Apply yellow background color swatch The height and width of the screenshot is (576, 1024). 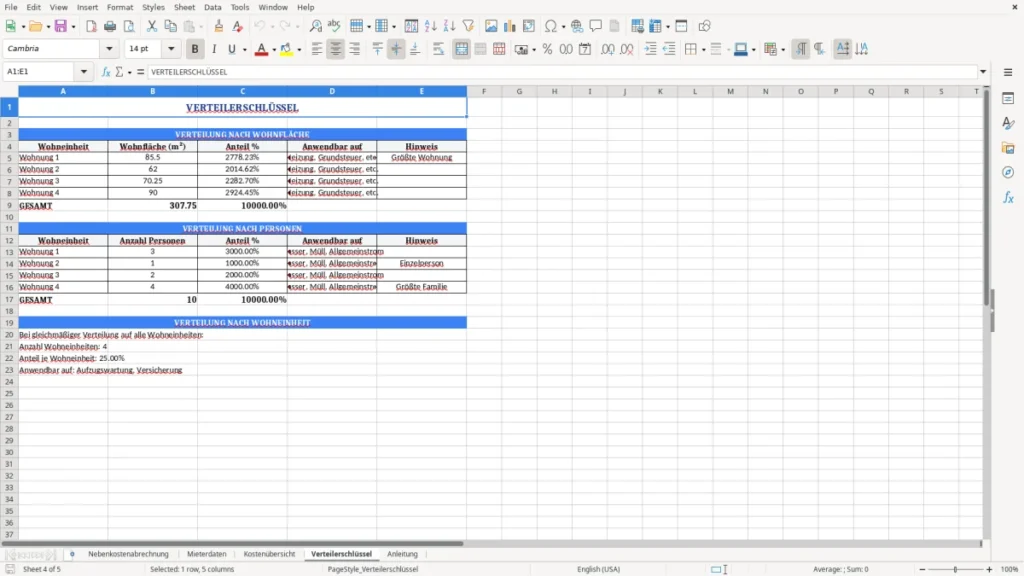pyautogui.click(x=286, y=49)
